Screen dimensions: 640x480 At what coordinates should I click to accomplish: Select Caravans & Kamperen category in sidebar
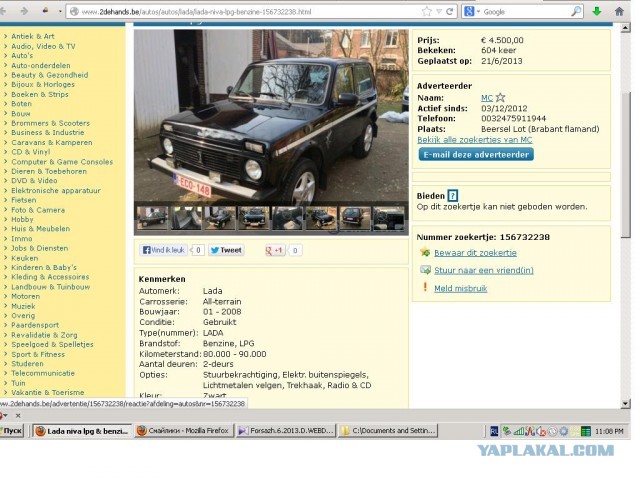point(53,141)
